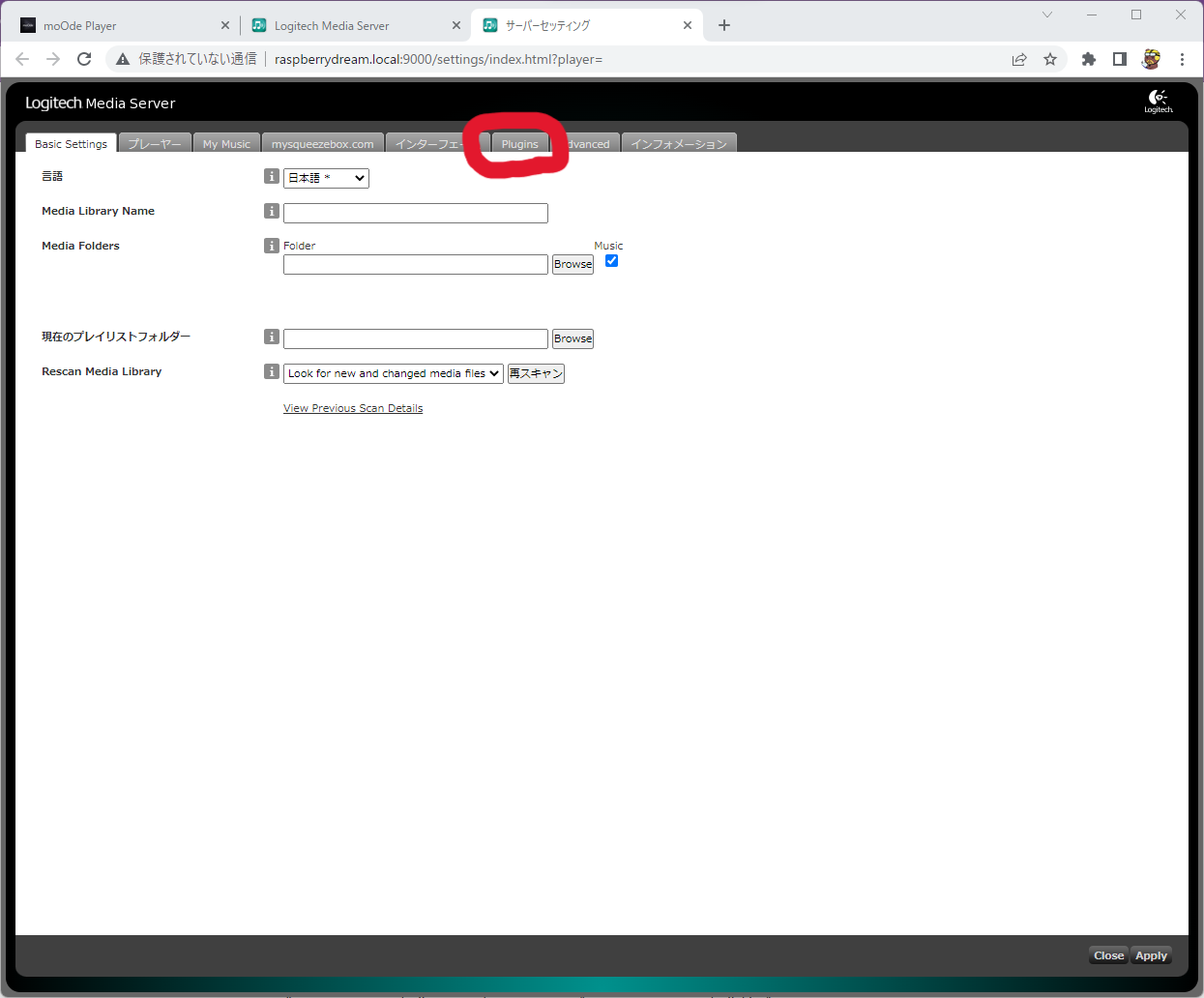Open the Chrome three-dot menu

pos(1182,59)
